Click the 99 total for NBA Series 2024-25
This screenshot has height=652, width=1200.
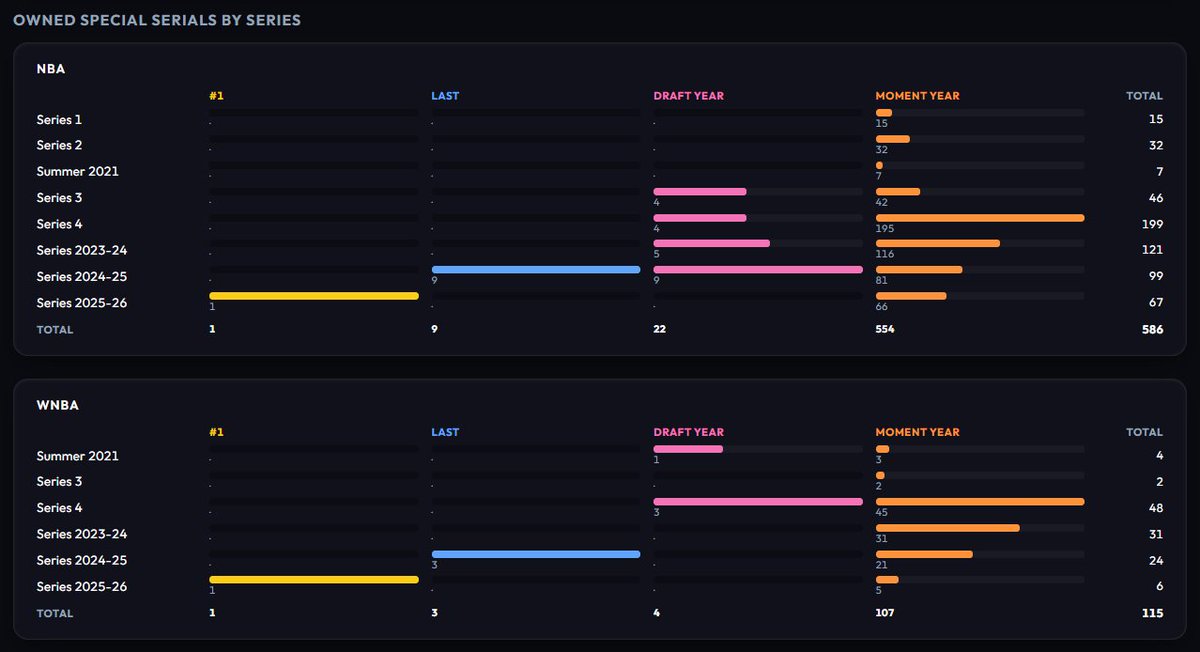[x=1156, y=277]
